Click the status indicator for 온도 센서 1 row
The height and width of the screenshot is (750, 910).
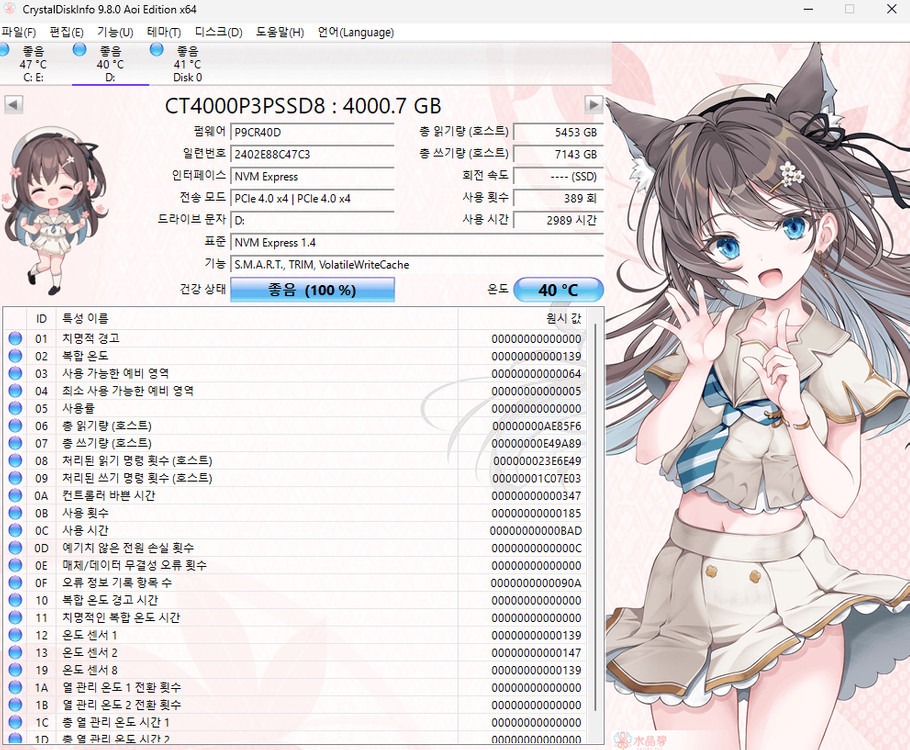[x=13, y=634]
